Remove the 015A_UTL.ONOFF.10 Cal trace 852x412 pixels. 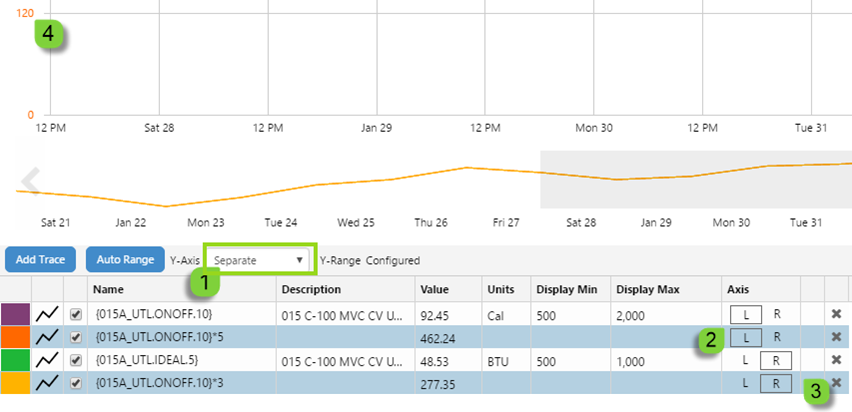836,314
